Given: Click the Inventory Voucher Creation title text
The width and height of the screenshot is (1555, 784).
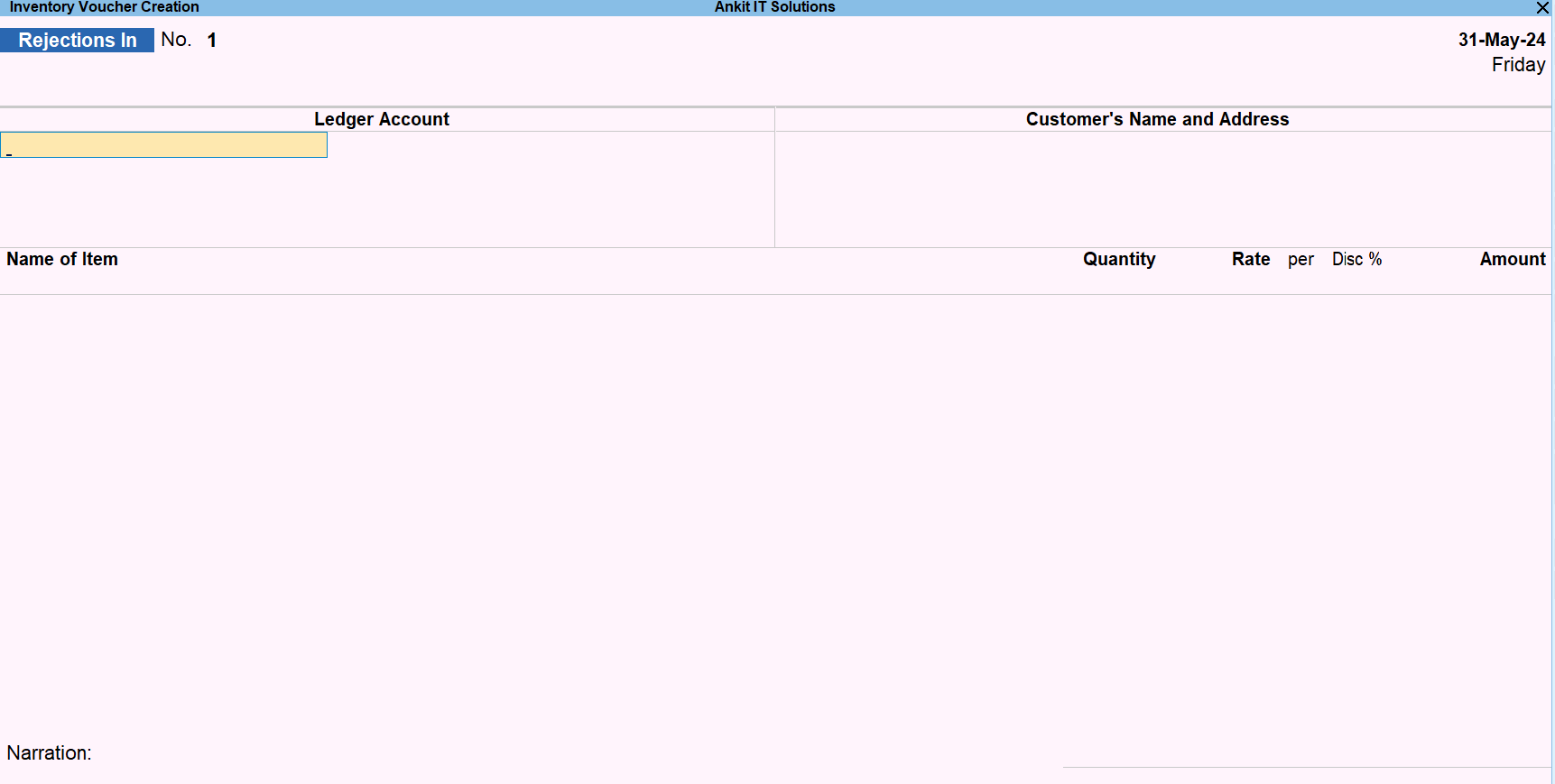Looking at the screenshot, I should pos(104,7).
